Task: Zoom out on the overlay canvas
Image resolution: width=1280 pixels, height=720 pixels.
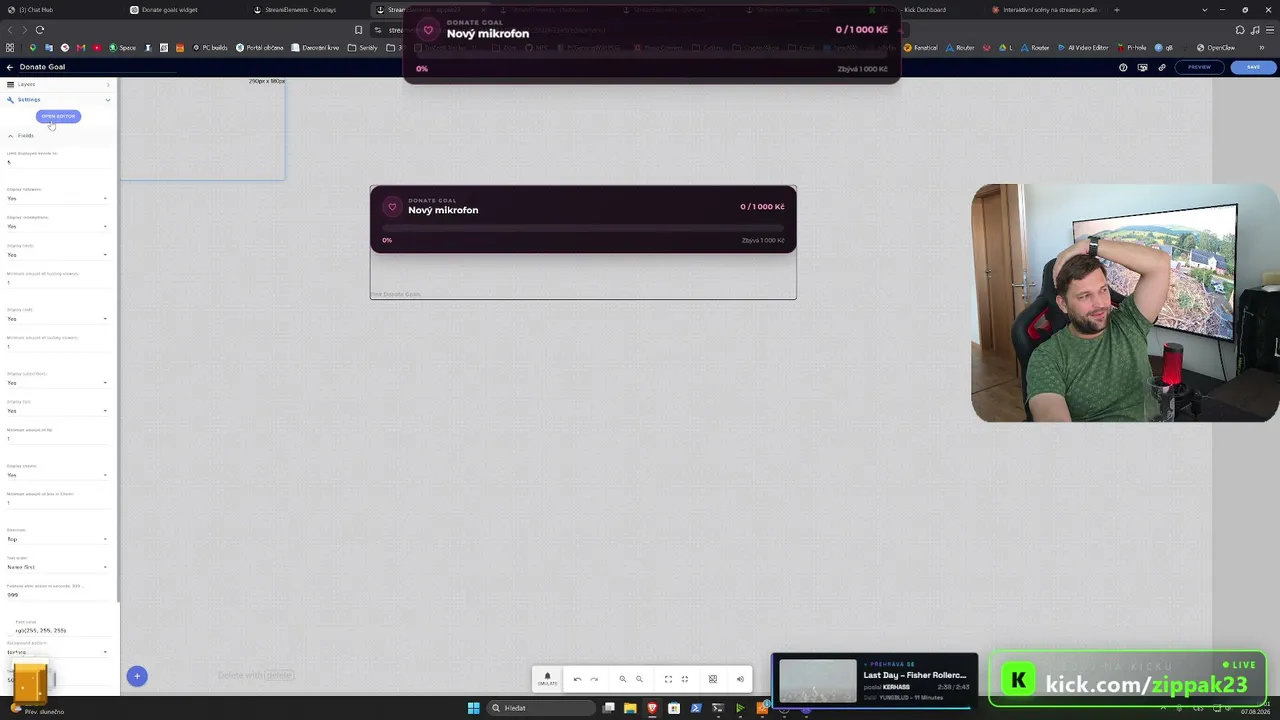Action: click(x=639, y=679)
